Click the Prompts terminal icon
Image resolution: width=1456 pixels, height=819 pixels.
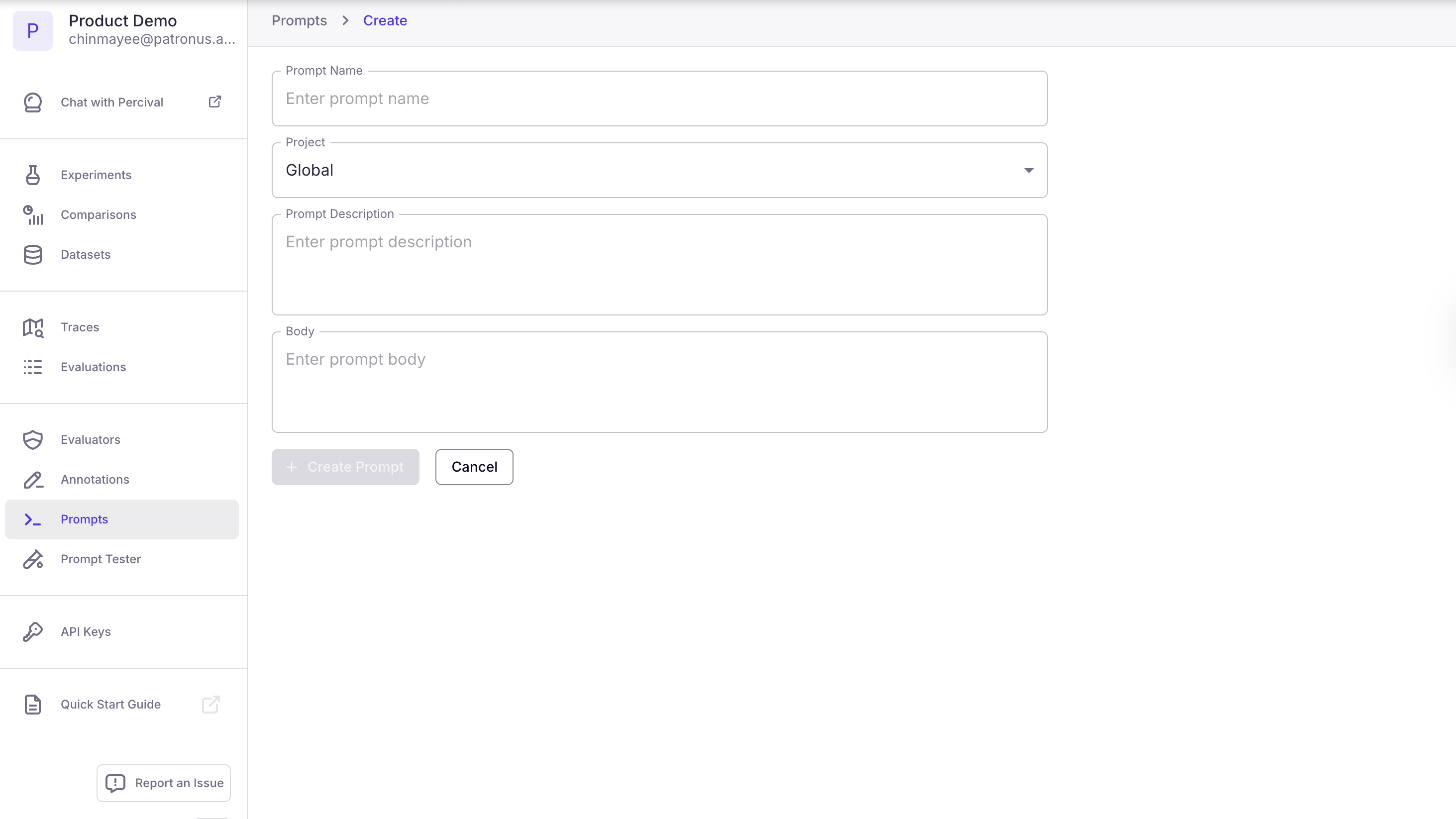[33, 519]
